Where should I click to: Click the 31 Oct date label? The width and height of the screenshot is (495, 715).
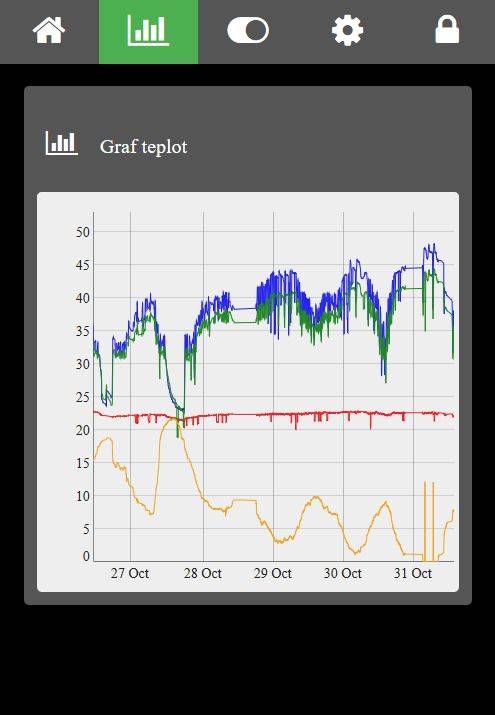click(x=413, y=573)
